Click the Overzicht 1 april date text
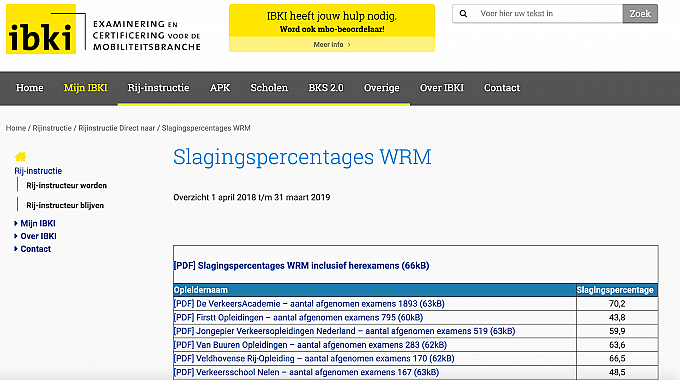 click(252, 197)
